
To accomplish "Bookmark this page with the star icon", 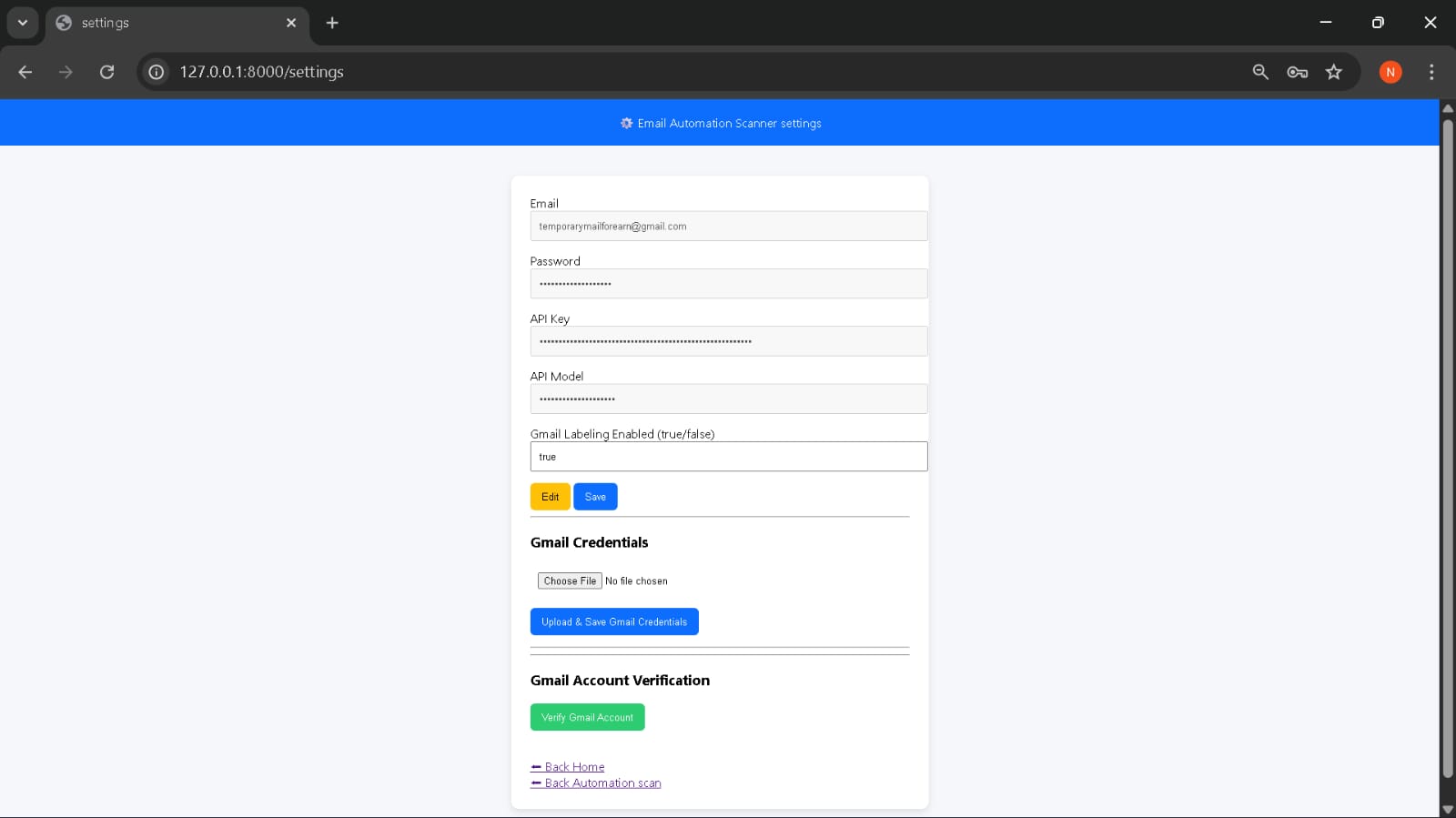I will coord(1334,72).
